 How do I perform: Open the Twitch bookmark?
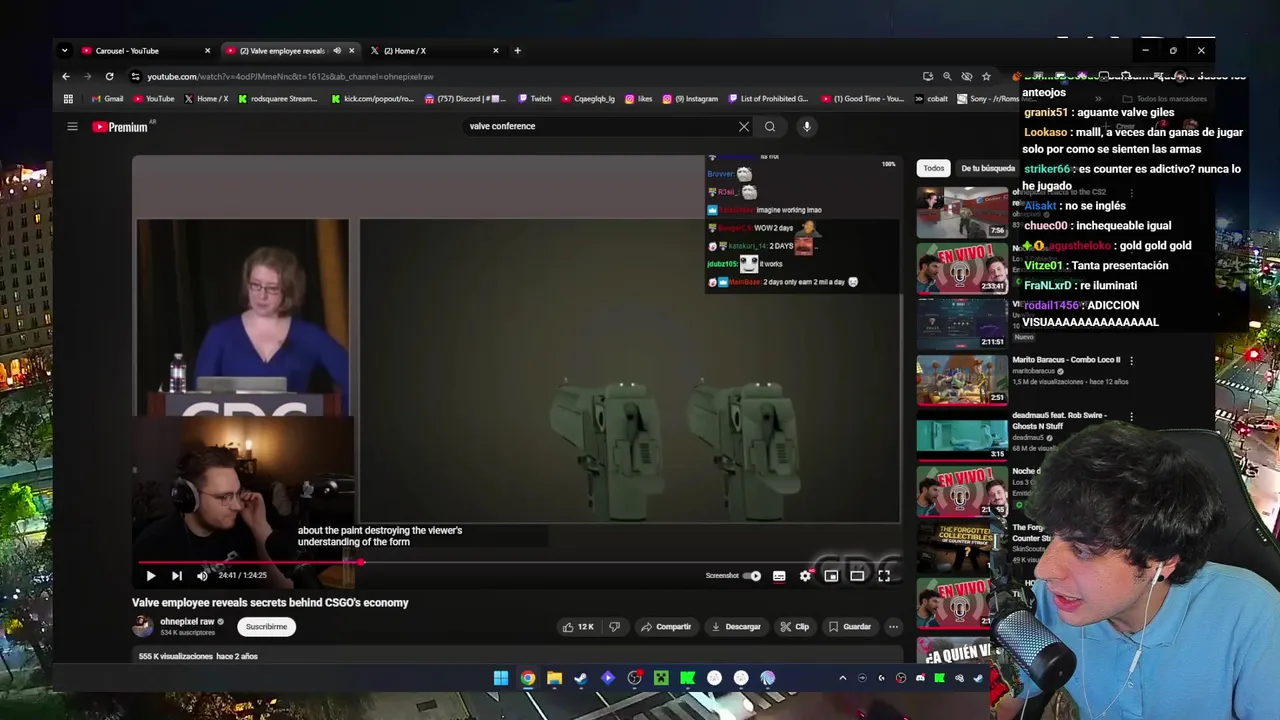pos(535,99)
